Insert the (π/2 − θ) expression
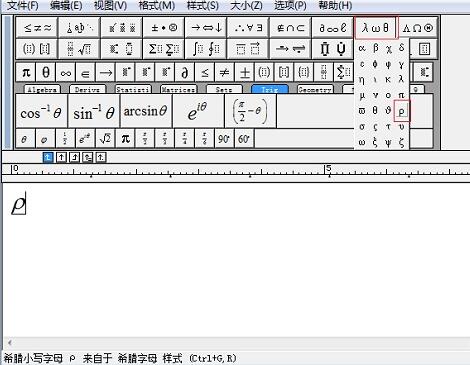 (250, 111)
